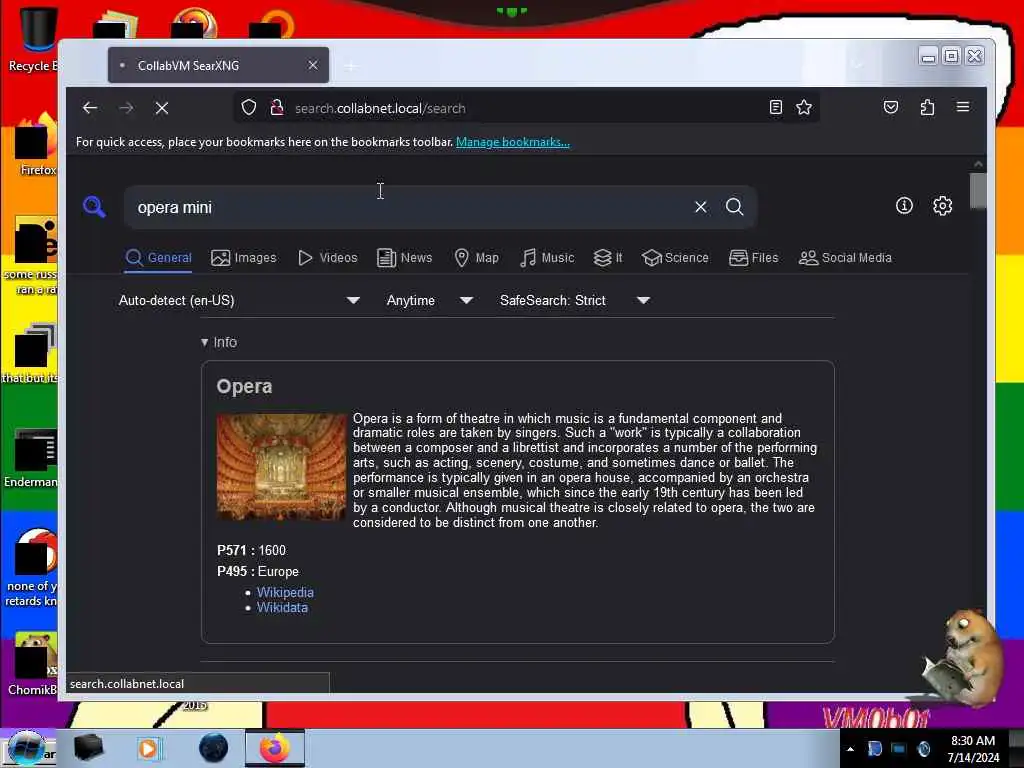Open the Anytime time range dropdown

click(x=429, y=300)
